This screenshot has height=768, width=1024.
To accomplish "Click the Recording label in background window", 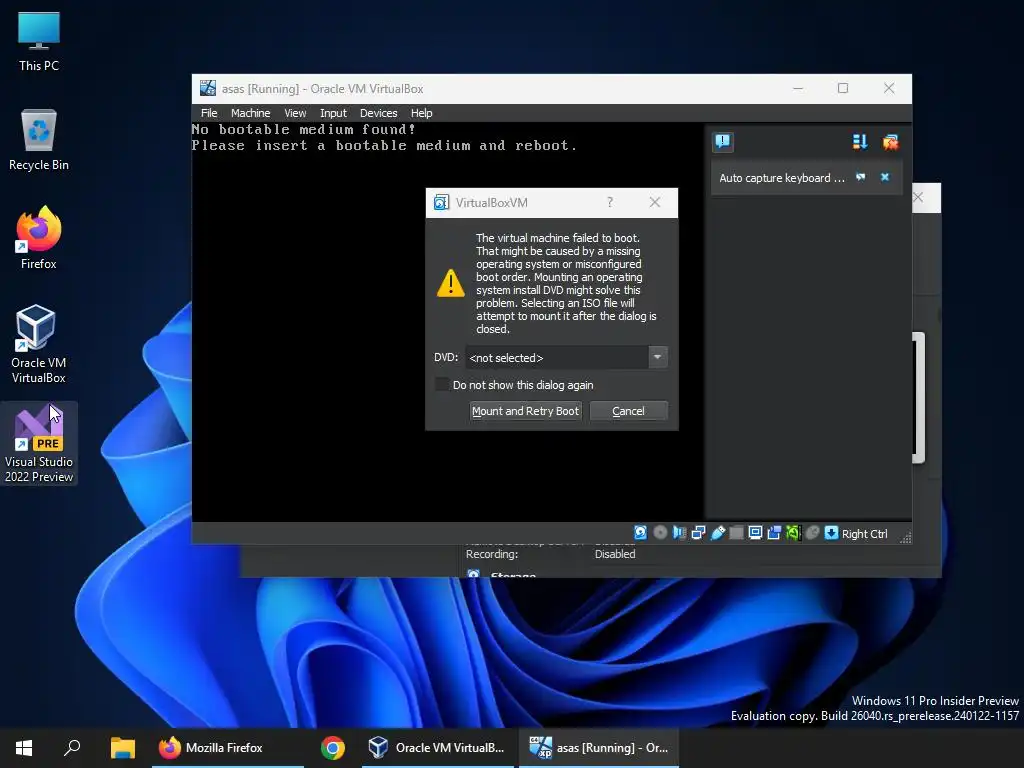I will click(492, 554).
